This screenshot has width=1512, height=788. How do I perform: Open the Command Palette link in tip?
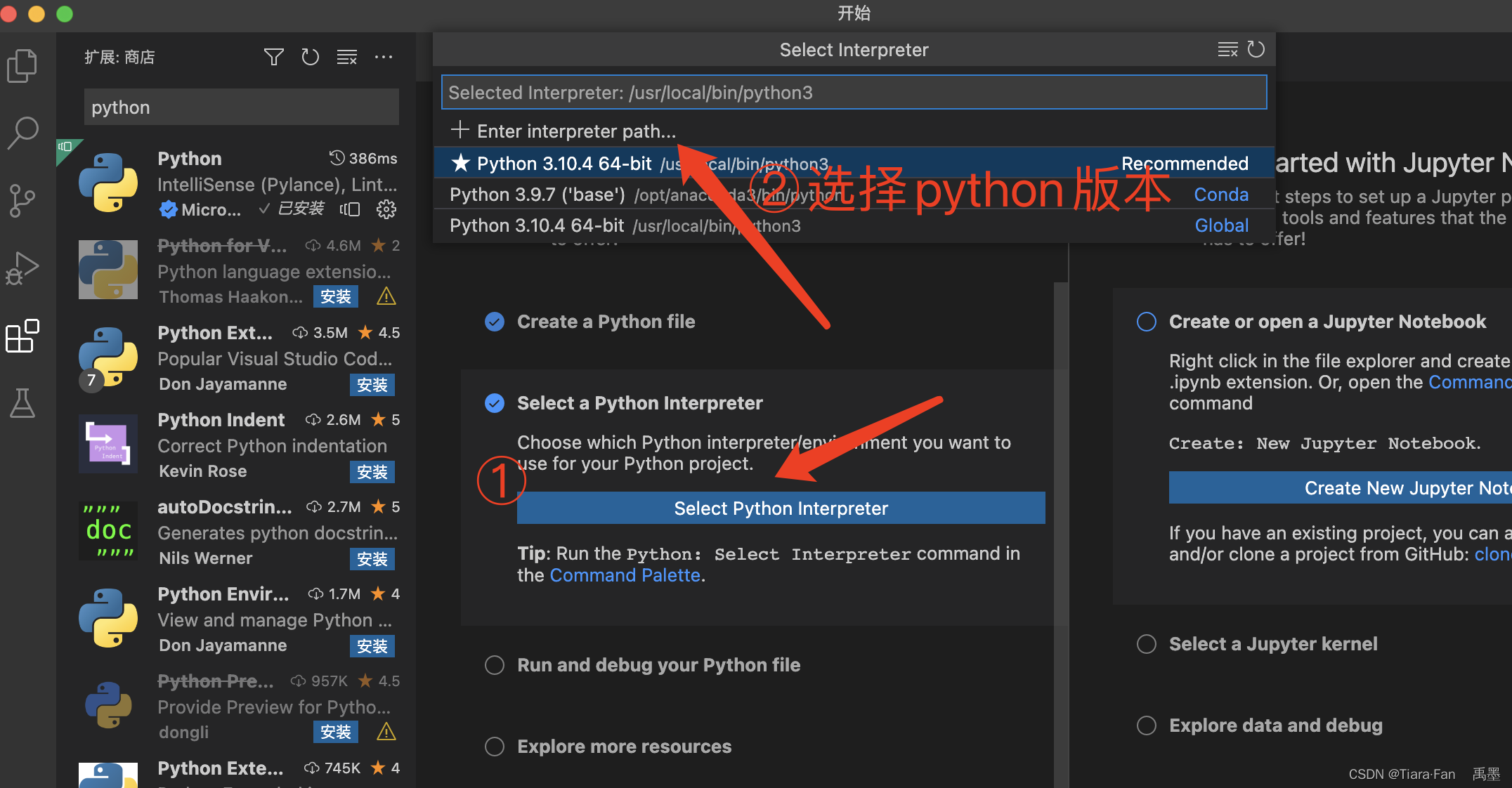[x=625, y=575]
